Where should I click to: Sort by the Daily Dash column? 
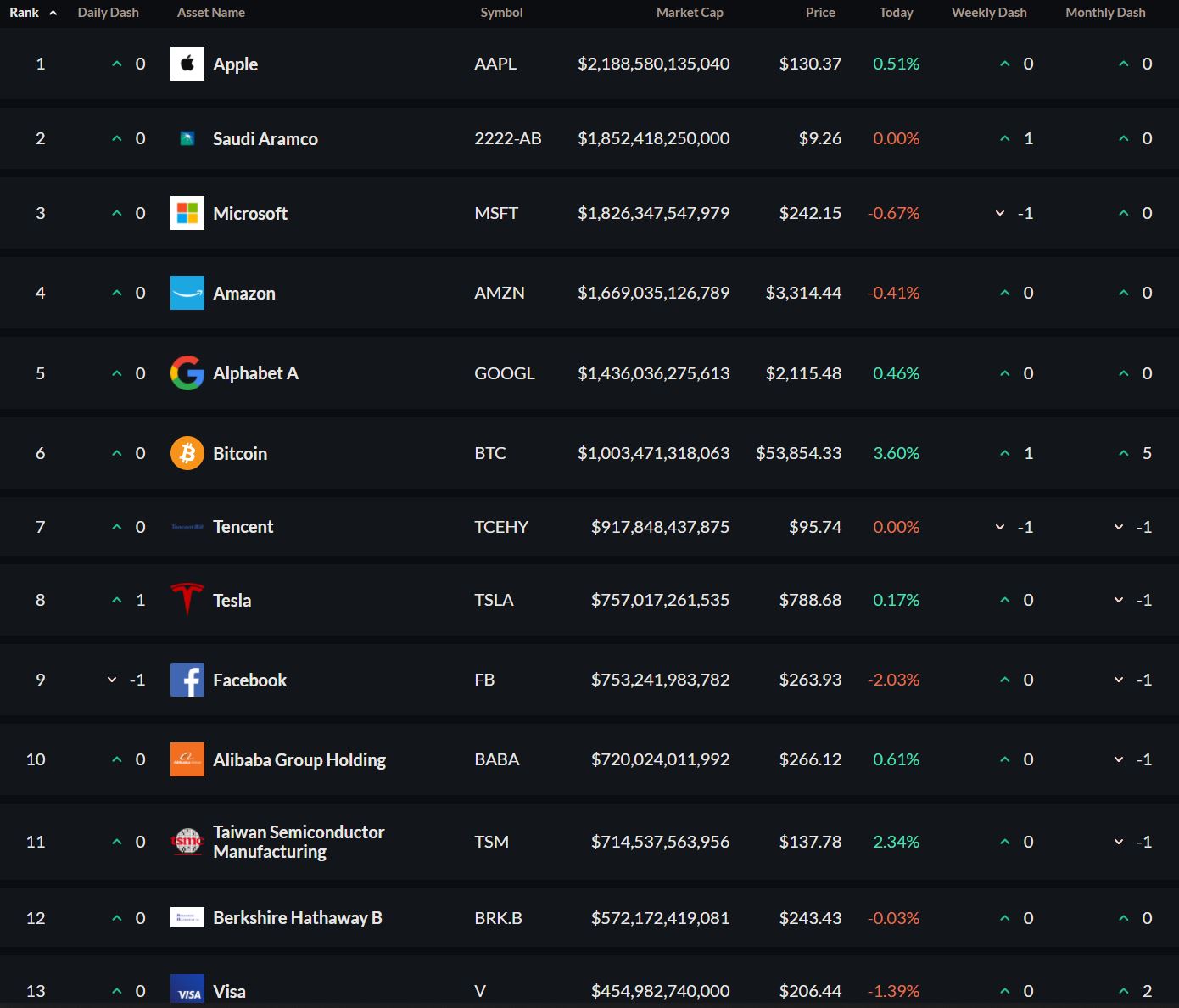coord(108,13)
